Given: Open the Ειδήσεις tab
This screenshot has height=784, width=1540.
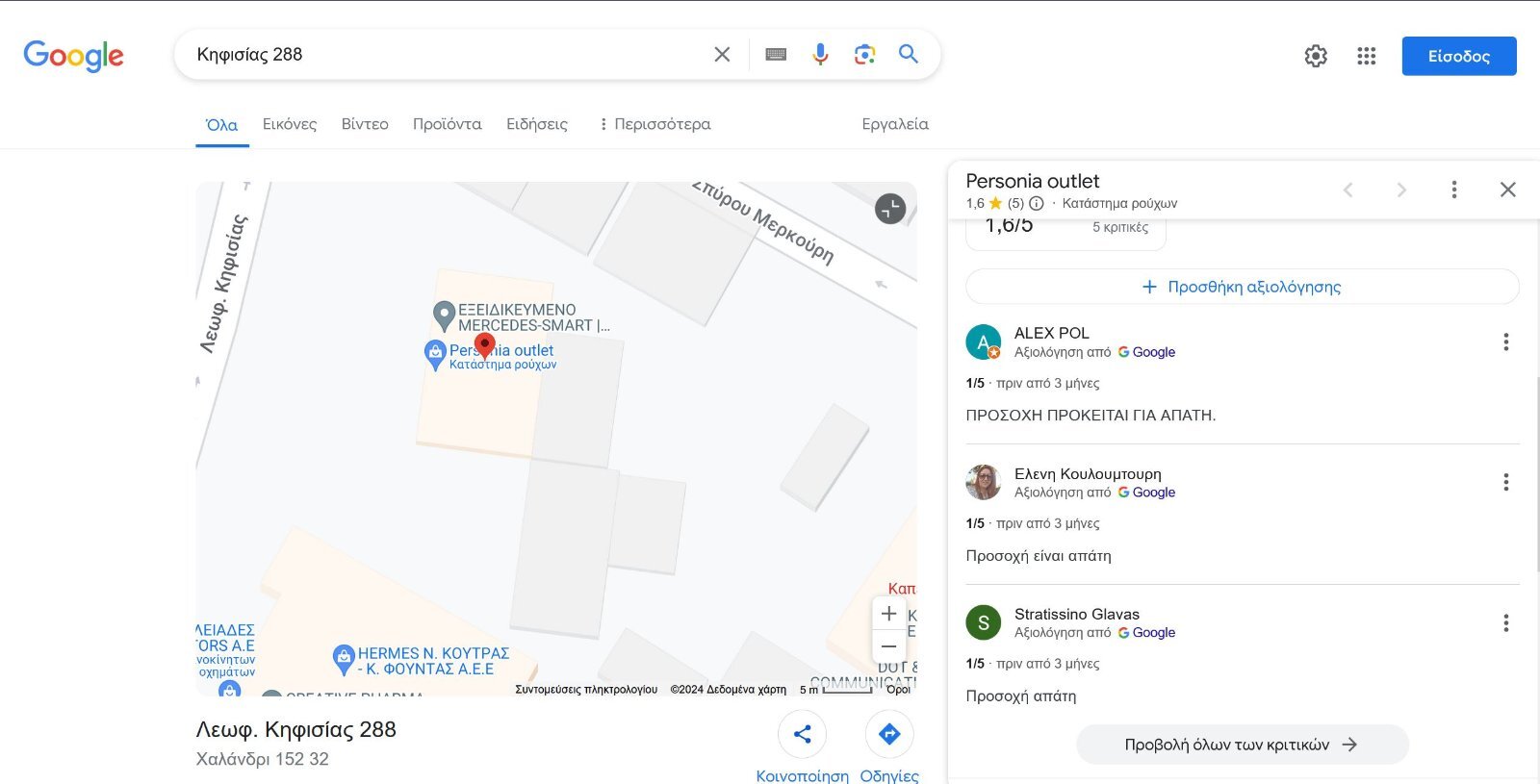Looking at the screenshot, I should click(537, 124).
